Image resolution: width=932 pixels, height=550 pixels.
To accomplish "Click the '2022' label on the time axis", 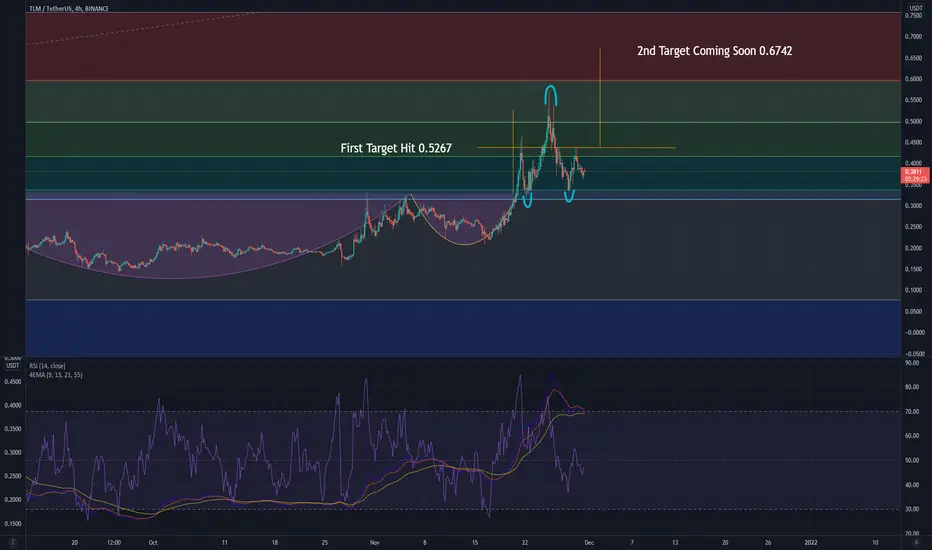I will pyautogui.click(x=811, y=542).
